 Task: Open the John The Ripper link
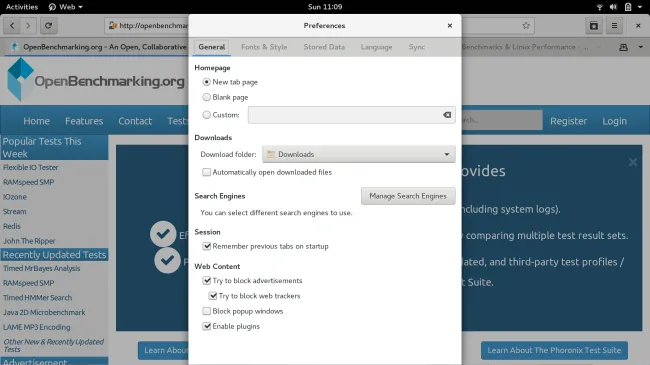[x=29, y=241]
